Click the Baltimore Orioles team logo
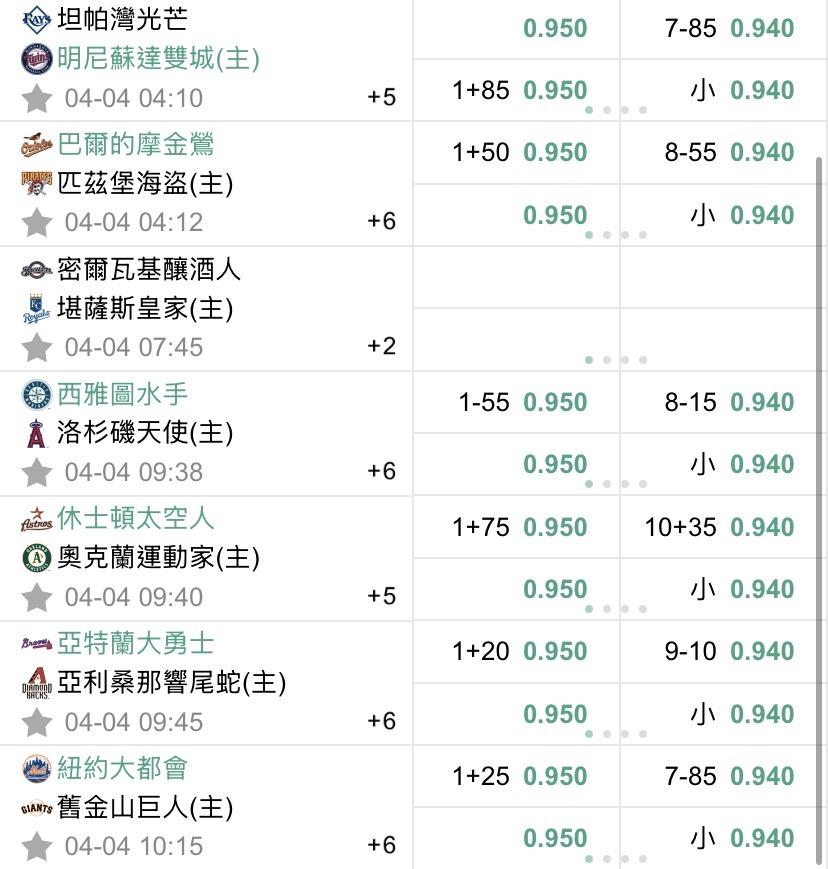Screen dimensions: 828x869 tap(36, 145)
